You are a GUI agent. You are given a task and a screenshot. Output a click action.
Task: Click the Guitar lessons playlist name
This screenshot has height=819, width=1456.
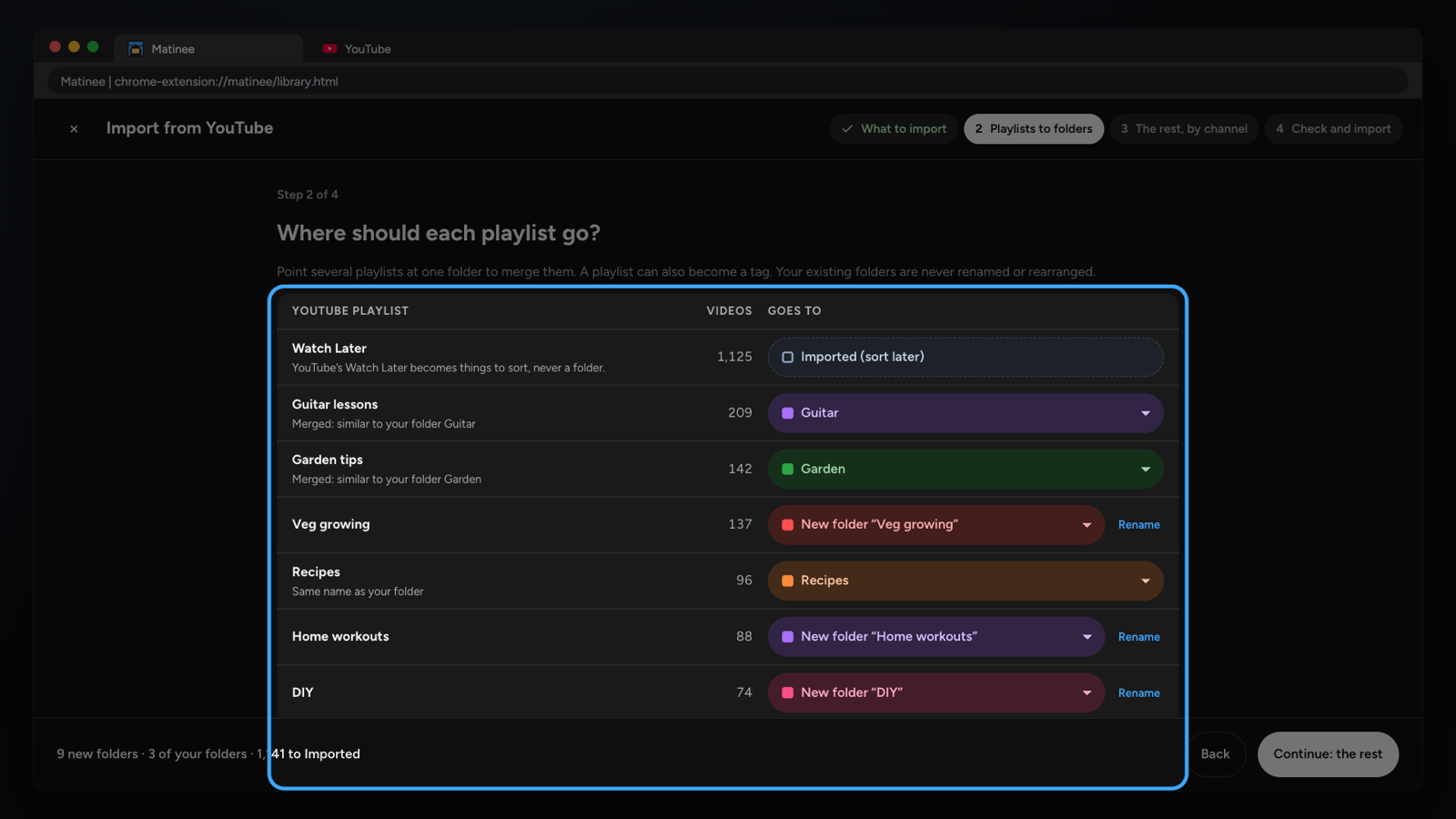click(x=335, y=404)
